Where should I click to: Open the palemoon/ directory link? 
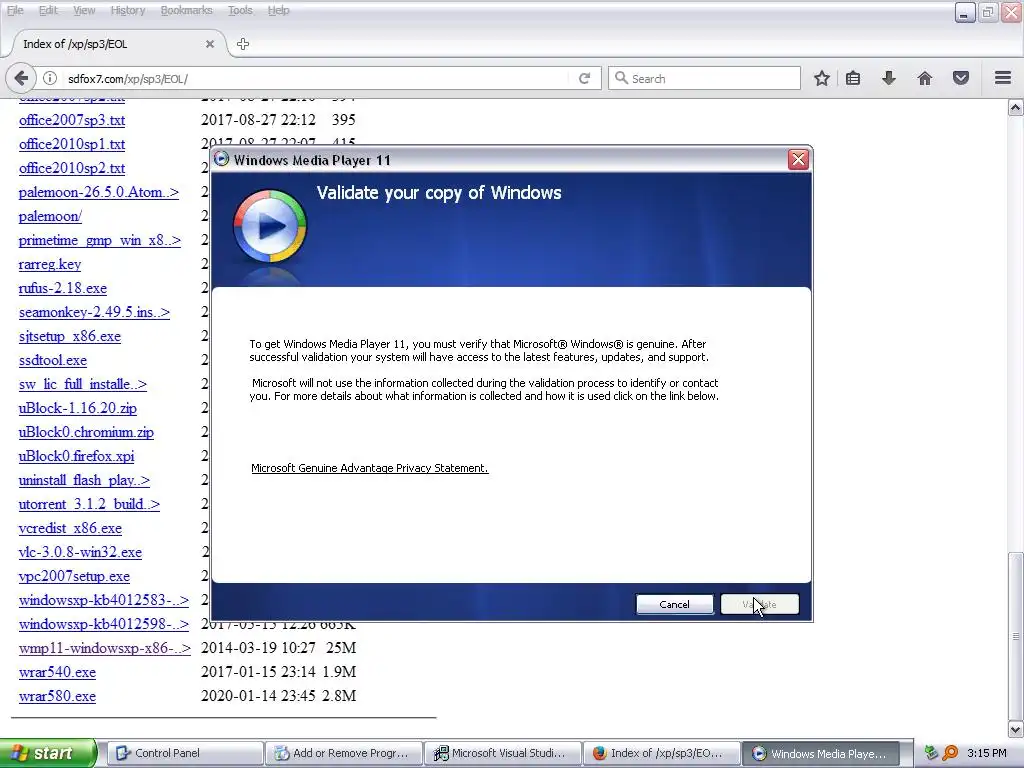pyautogui.click(x=50, y=216)
